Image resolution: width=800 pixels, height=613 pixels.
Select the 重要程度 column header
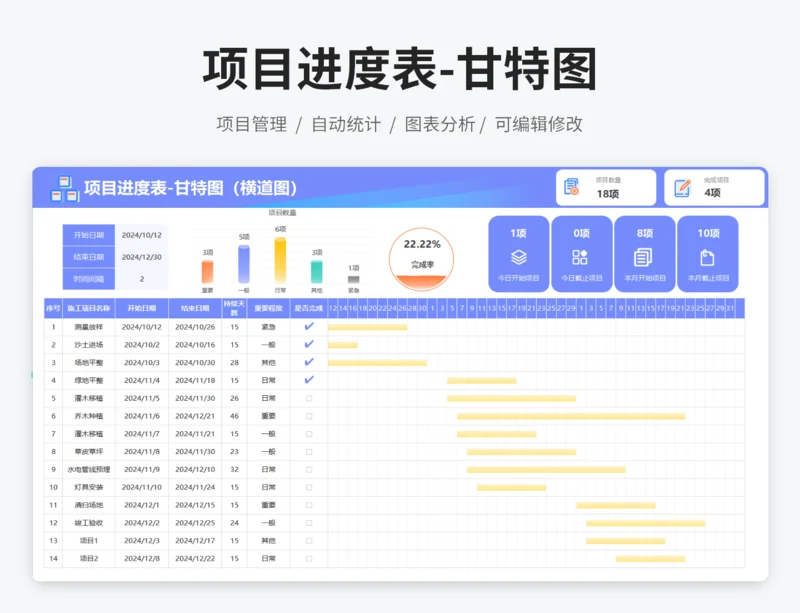point(268,308)
